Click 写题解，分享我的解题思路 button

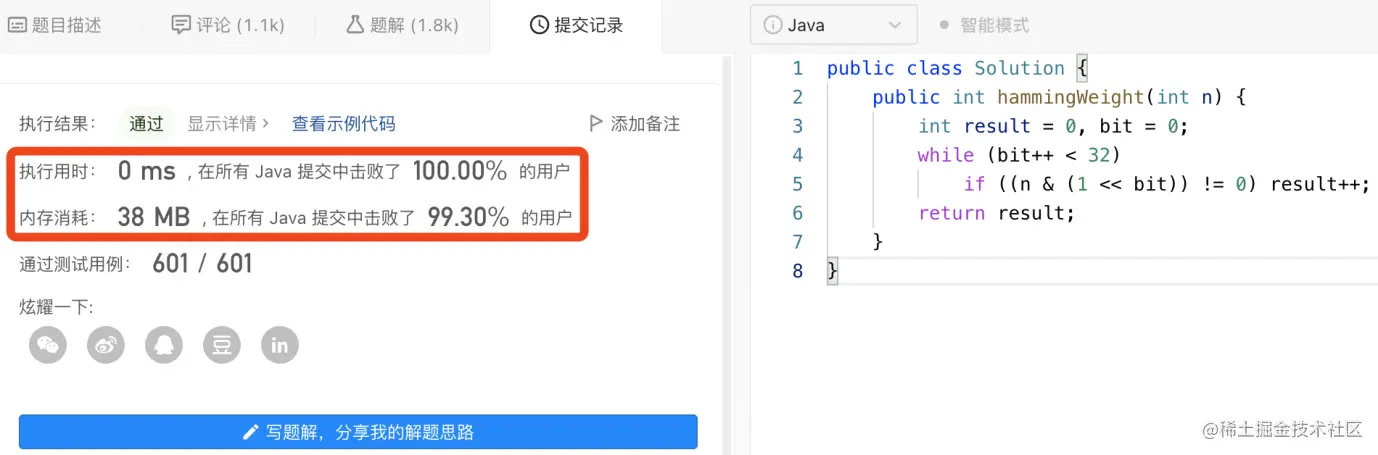tap(358, 432)
